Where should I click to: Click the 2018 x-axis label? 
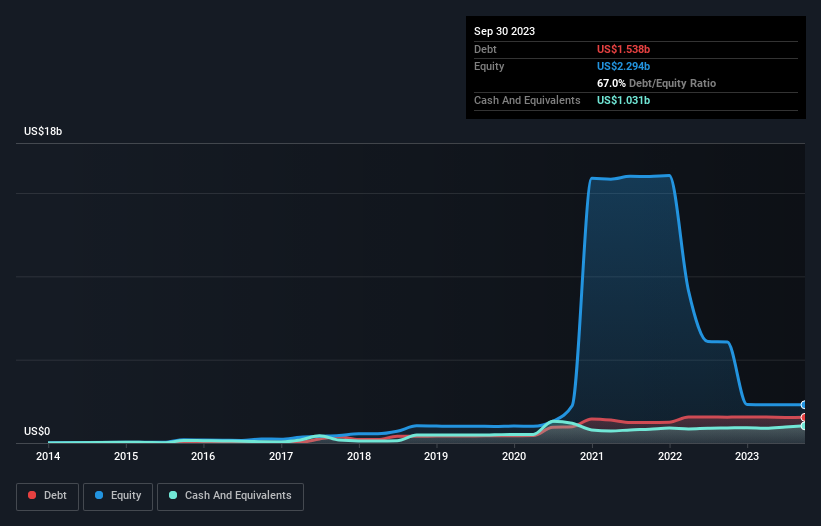coord(359,456)
